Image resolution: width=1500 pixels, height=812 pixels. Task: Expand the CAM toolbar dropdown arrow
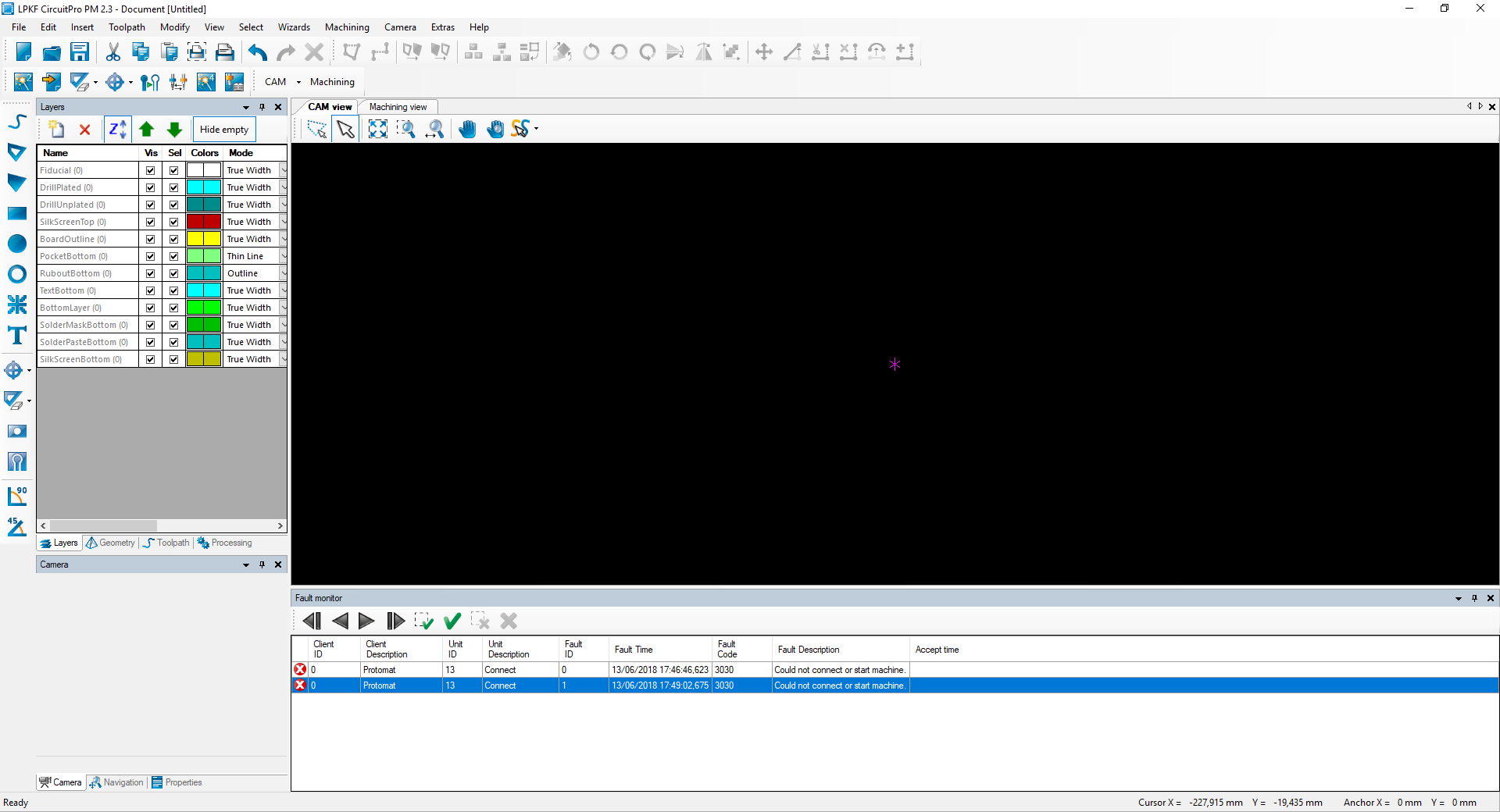click(x=298, y=82)
